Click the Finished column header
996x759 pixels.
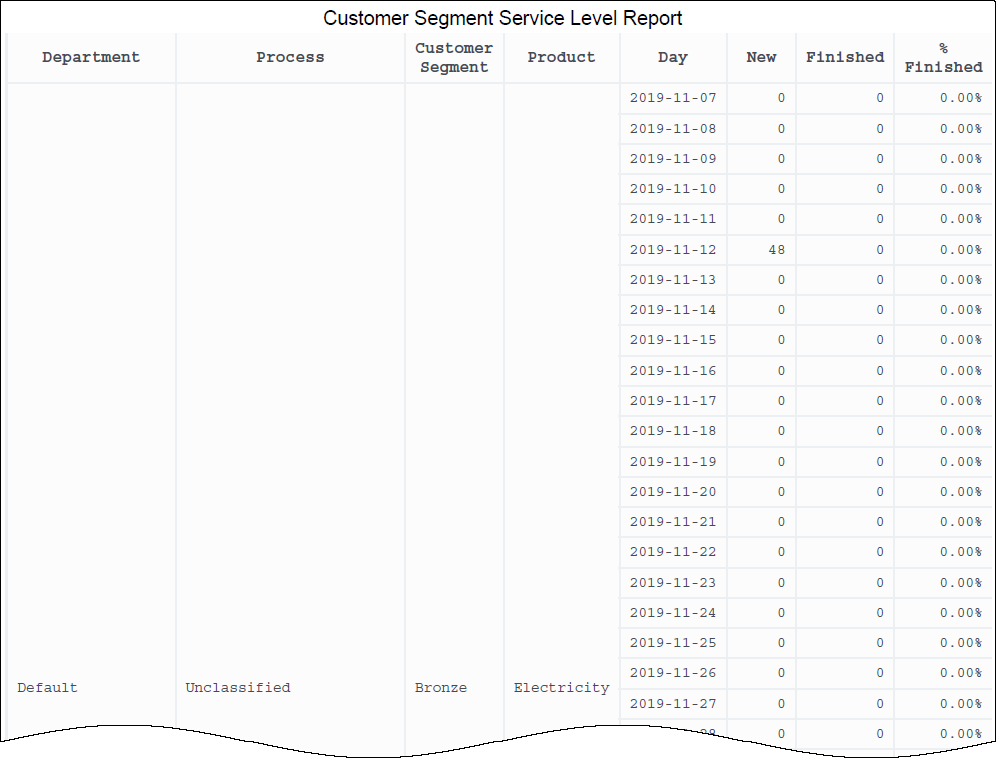click(845, 58)
